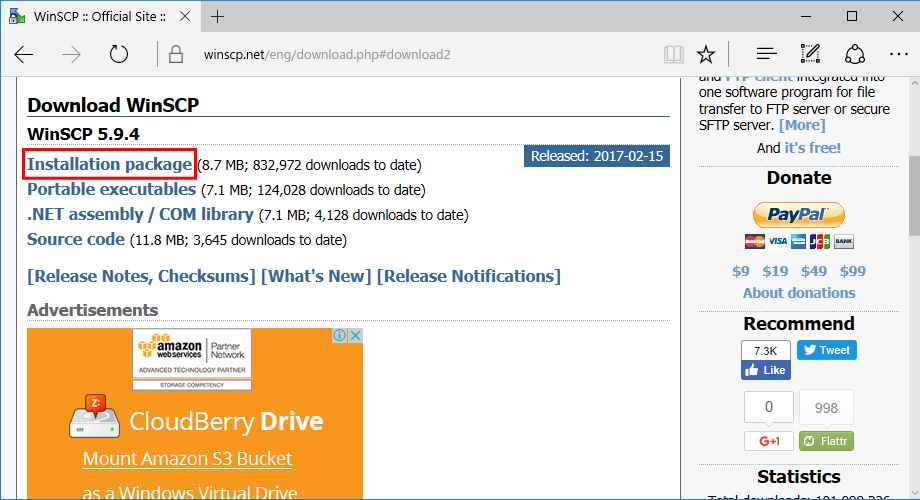Open the What's New link
Image resolution: width=920 pixels, height=500 pixels.
[x=316, y=276]
